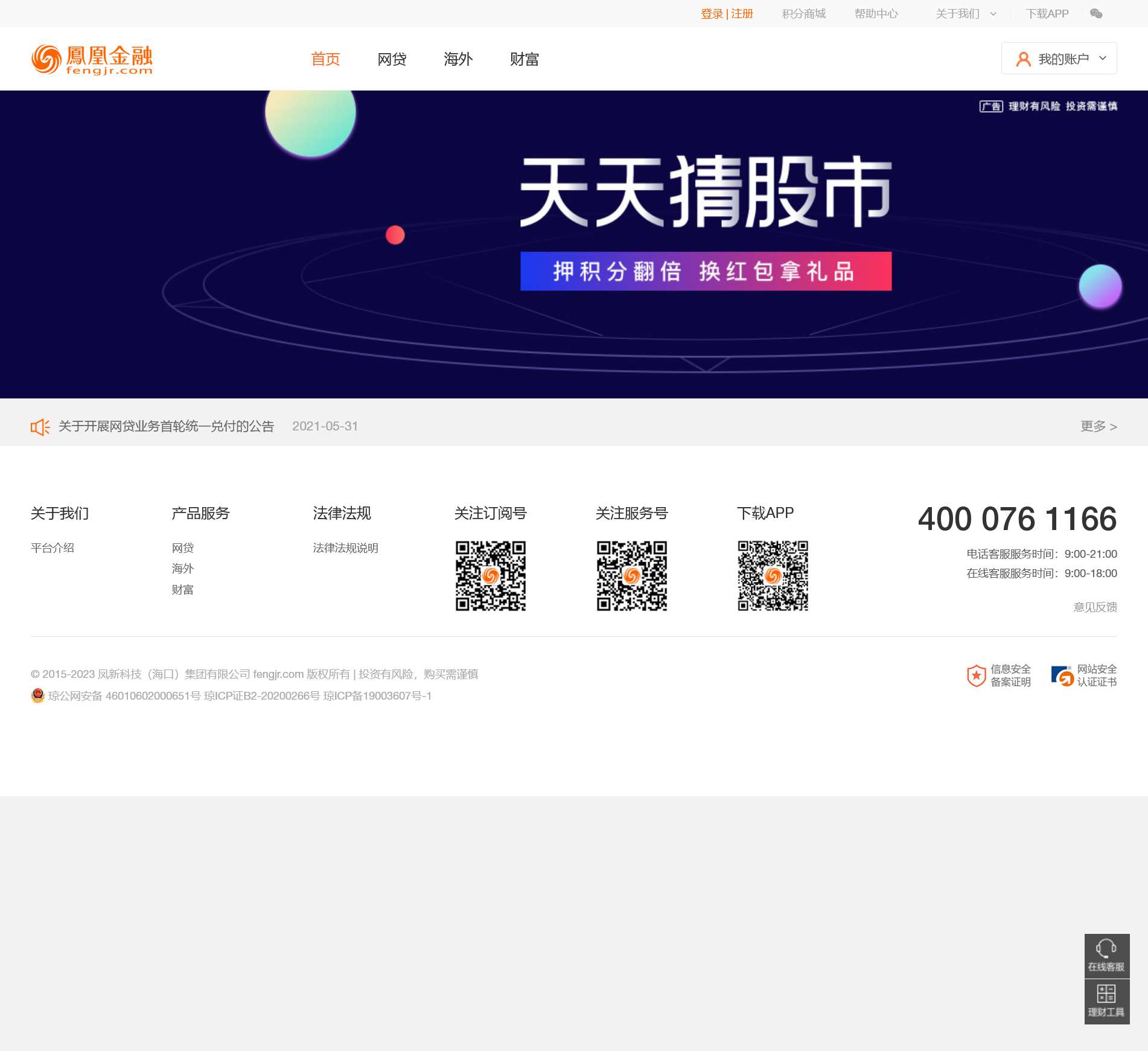The image size is (1148, 1051).
Task: Click the 意见反馈 link
Action: 1095,607
